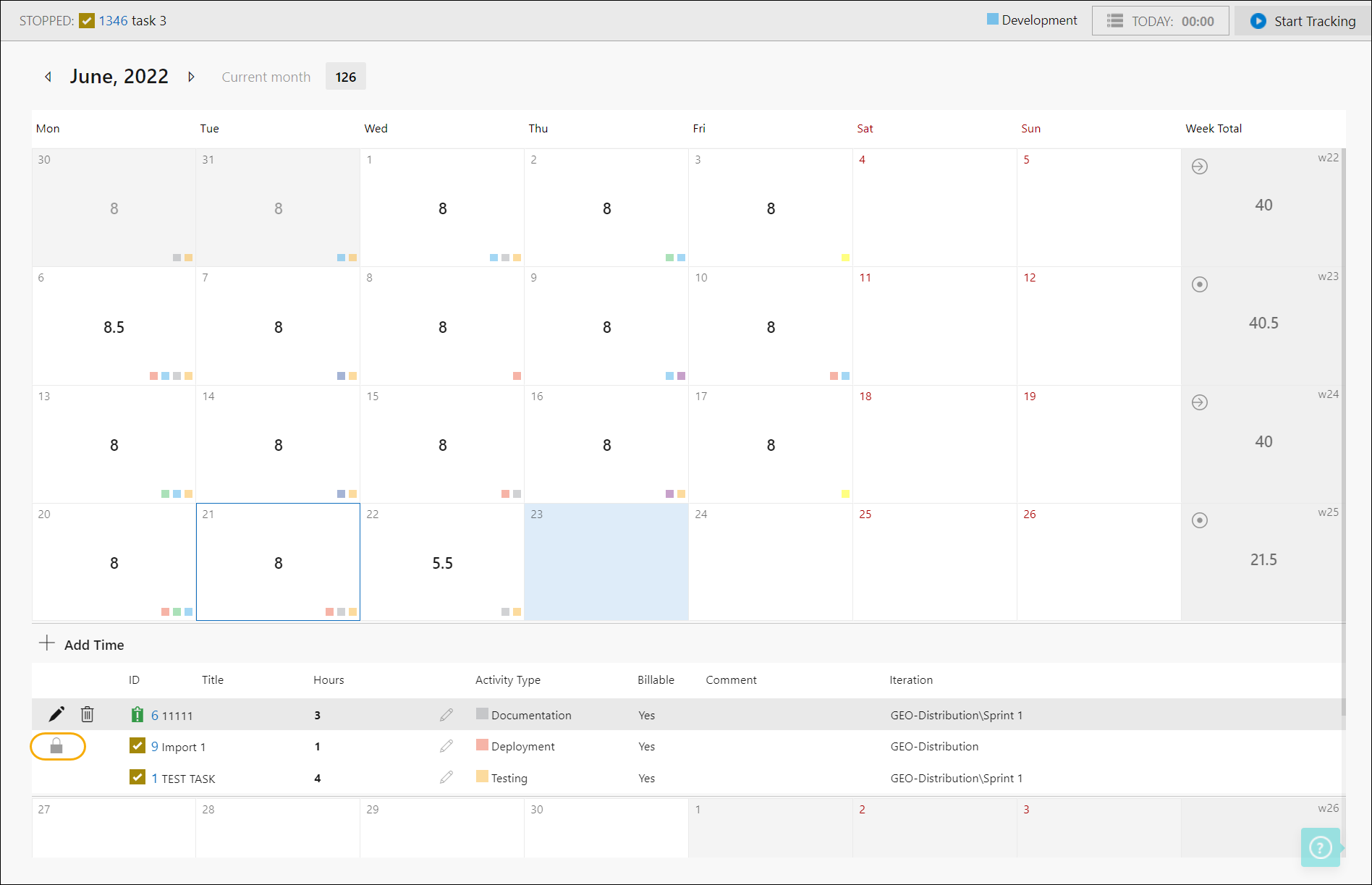Click Add Time label
1372x885 pixels.
94,645
